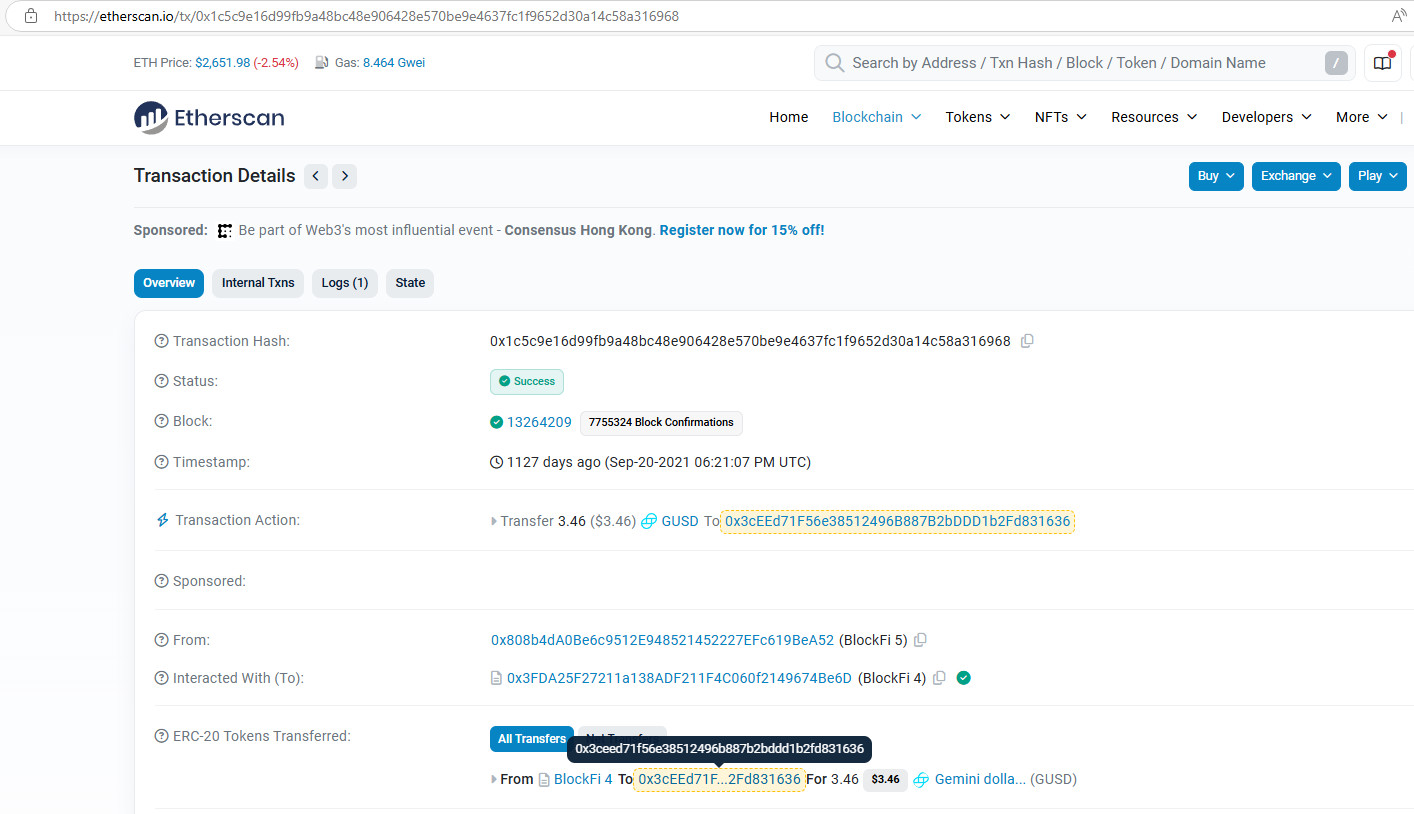Click the ETH price $2,651.98 link

pyautogui.click(x=223, y=62)
